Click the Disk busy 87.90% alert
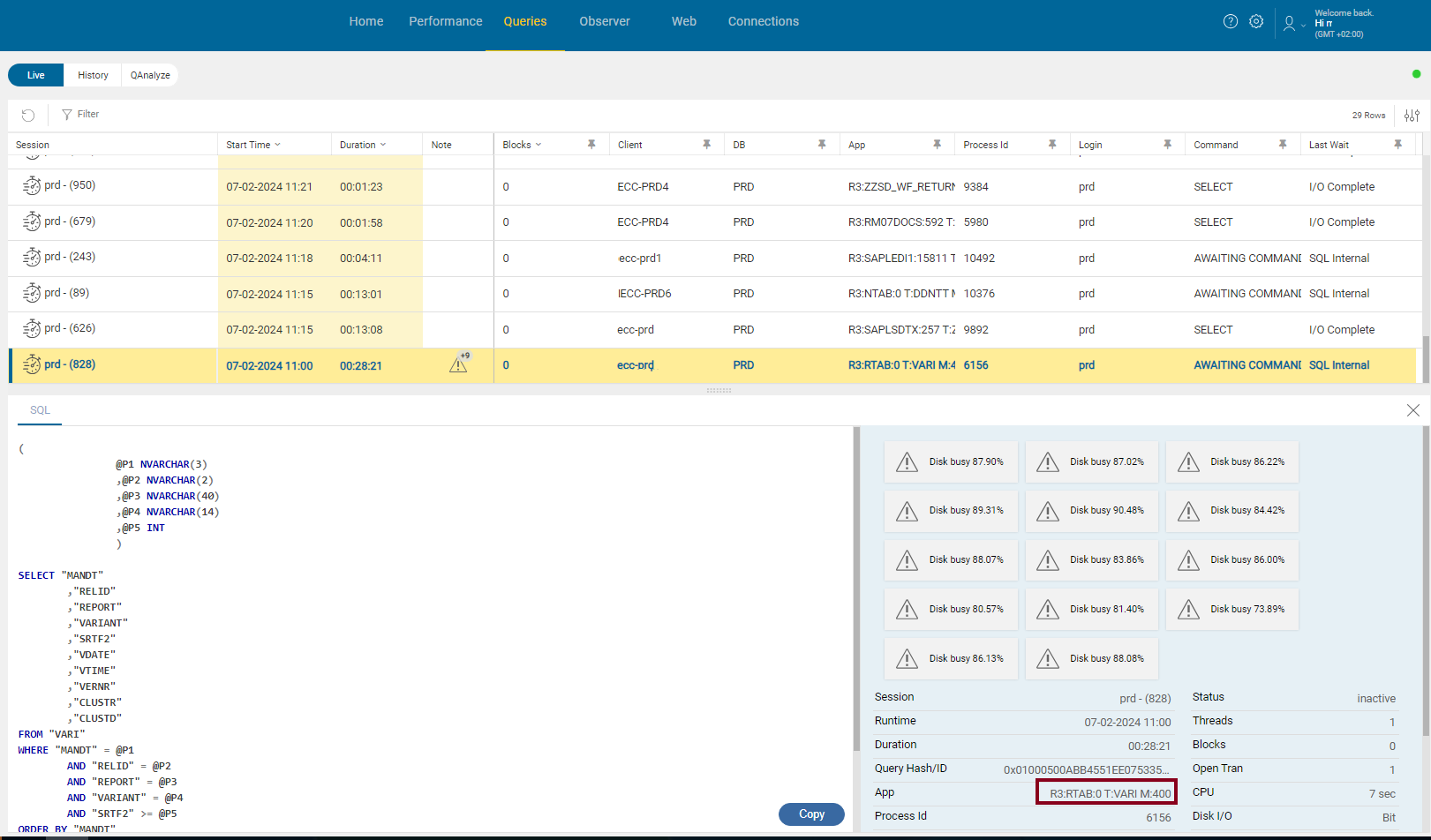Viewport: 1431px width, 840px height. (951, 461)
